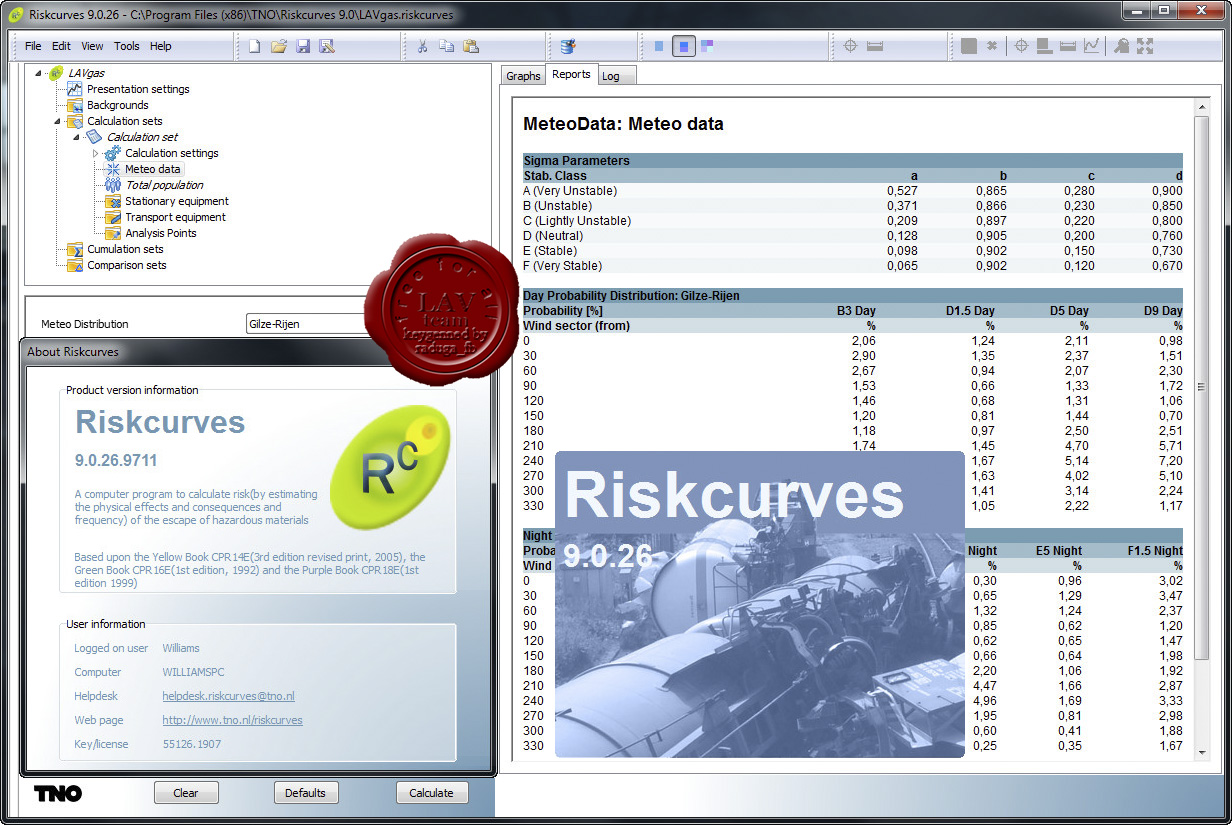The width and height of the screenshot is (1232, 825).
Task: Create a new project with the blank page icon
Action: point(255,46)
